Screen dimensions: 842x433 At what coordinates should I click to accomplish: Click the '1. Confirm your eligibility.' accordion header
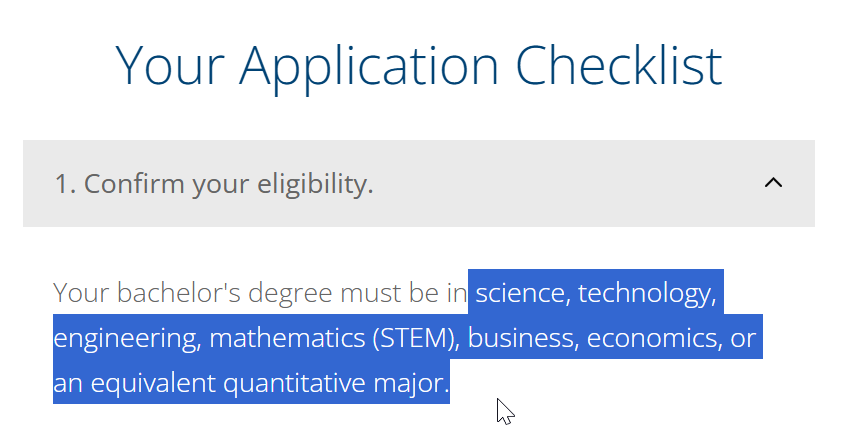[419, 183]
